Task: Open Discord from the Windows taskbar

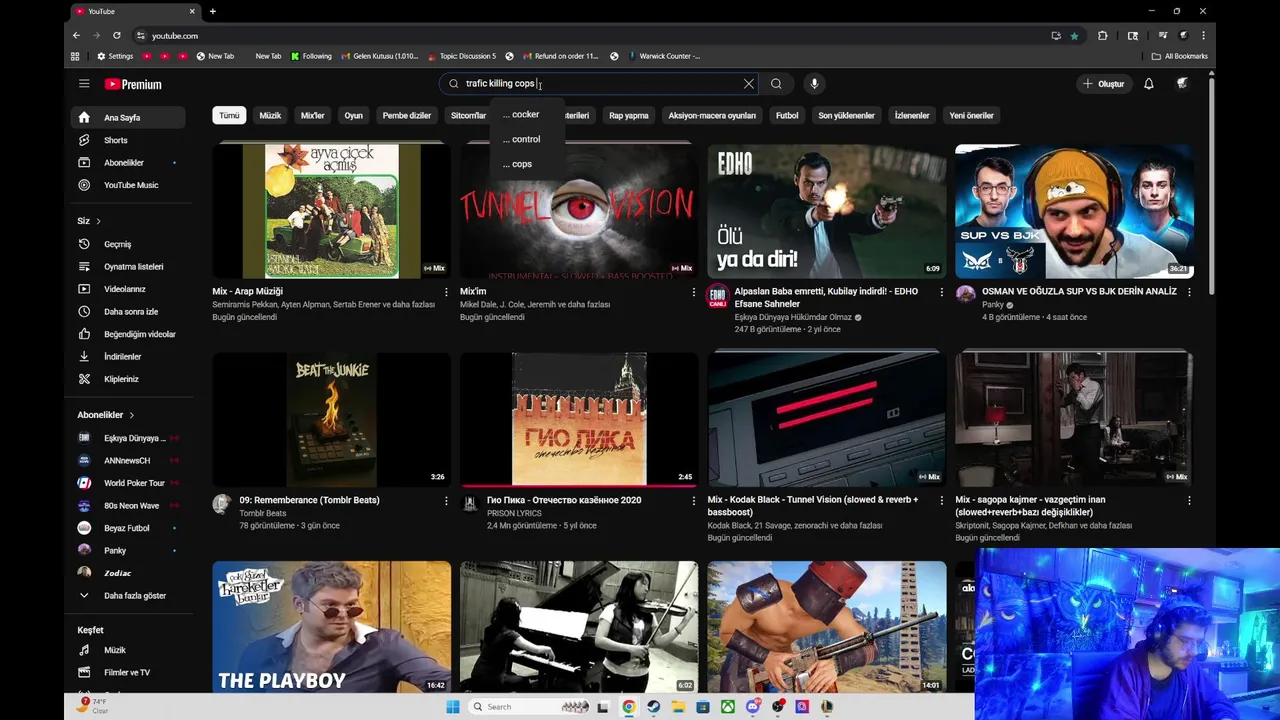Action: (753, 707)
